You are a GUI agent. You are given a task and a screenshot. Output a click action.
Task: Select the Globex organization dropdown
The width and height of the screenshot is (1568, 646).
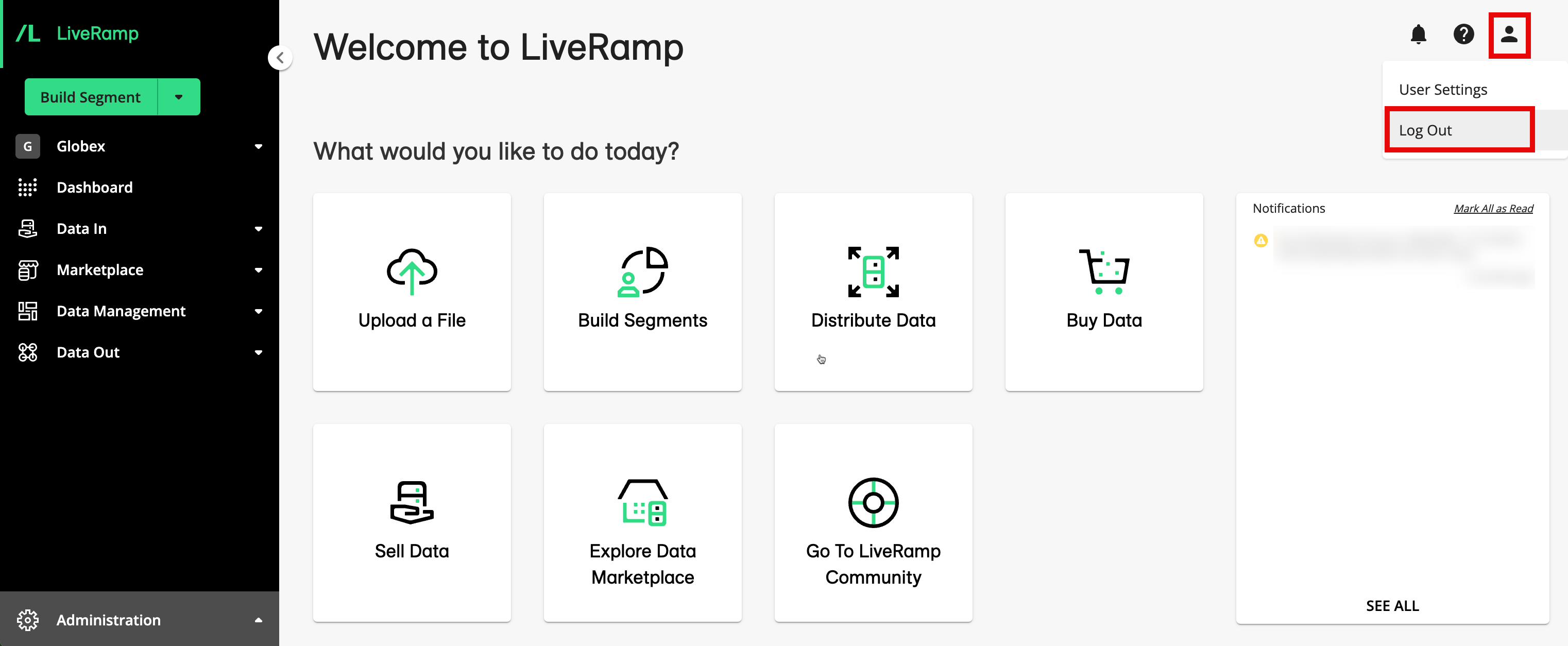(x=140, y=145)
